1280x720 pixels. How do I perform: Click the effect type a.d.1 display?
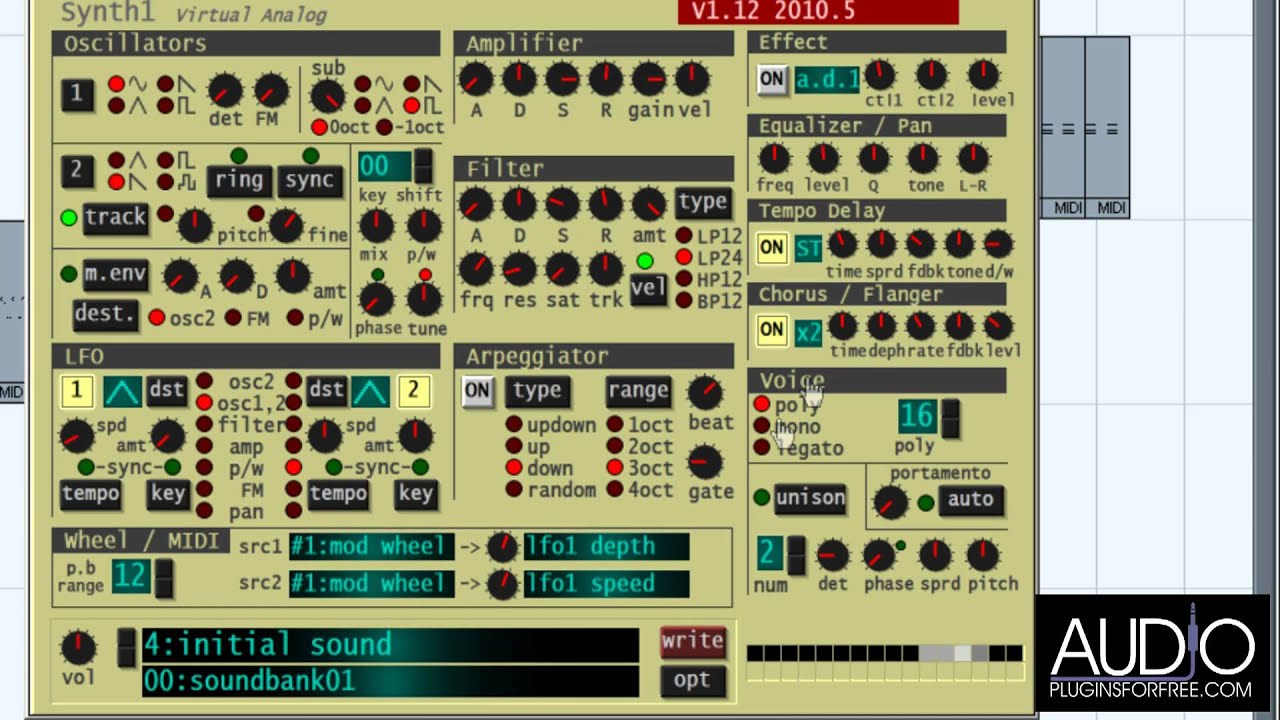coord(826,79)
